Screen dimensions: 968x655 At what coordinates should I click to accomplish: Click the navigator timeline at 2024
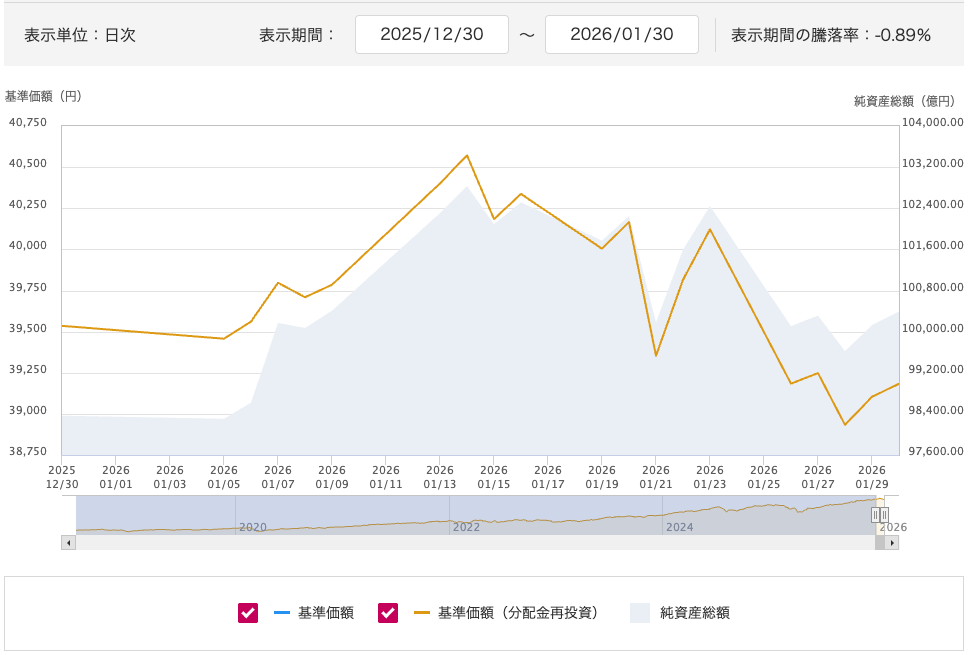(x=679, y=526)
